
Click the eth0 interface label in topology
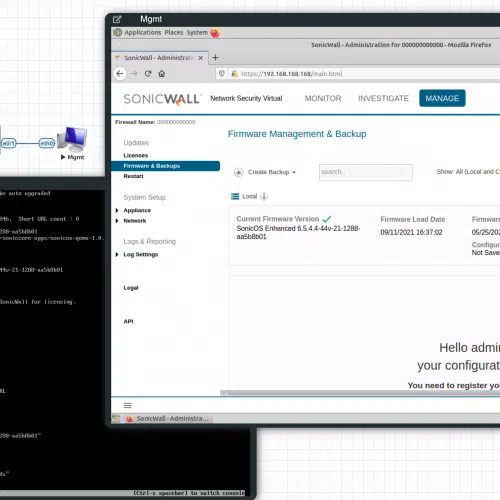tap(47, 143)
